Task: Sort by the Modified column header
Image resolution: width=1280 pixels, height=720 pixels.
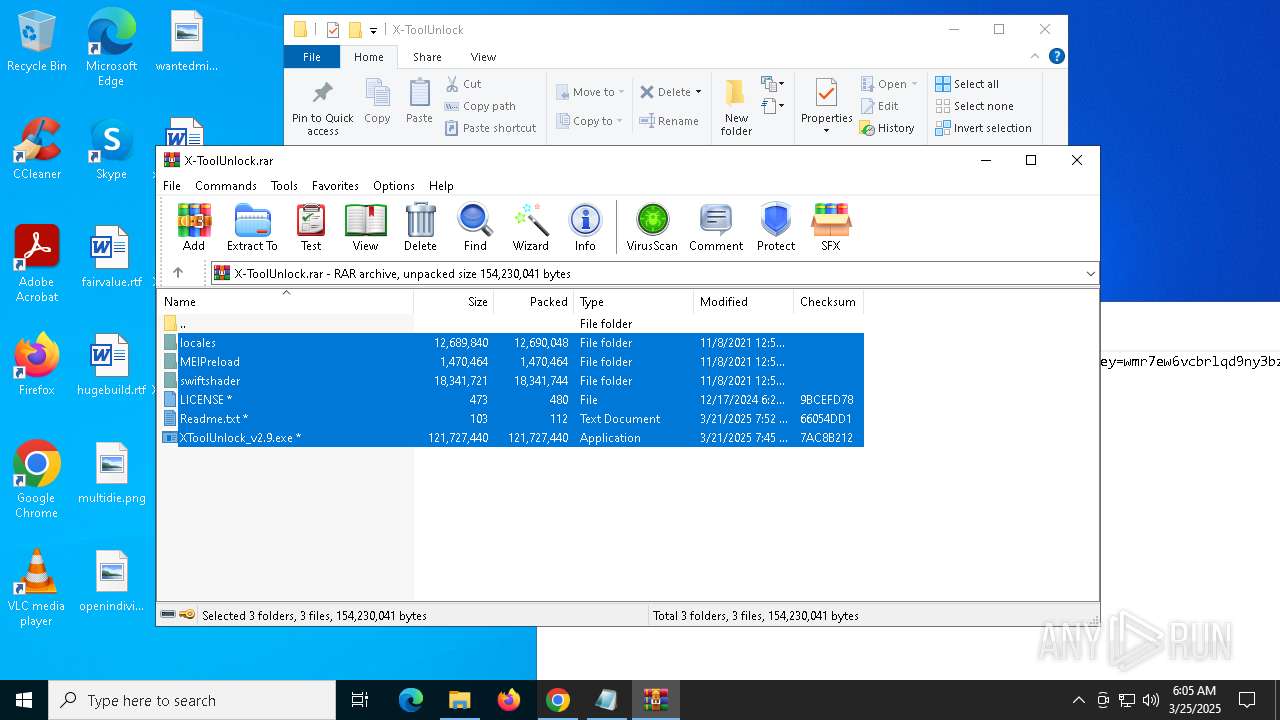Action: coord(744,301)
